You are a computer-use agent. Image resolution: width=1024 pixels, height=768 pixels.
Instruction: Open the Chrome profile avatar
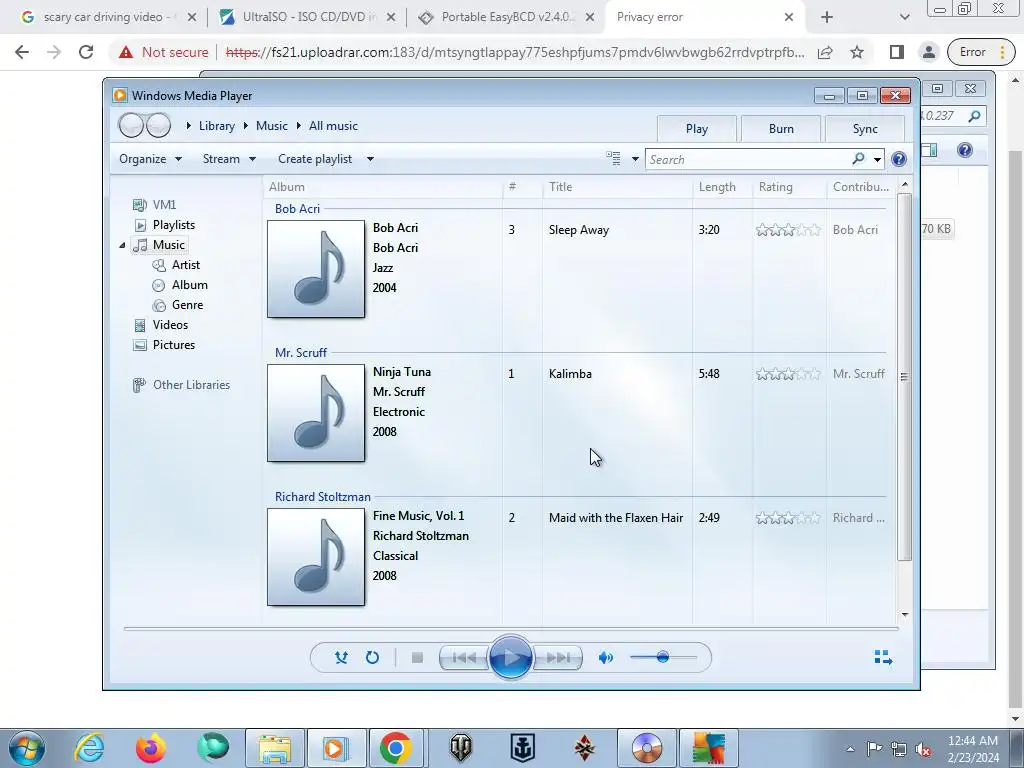(x=929, y=52)
